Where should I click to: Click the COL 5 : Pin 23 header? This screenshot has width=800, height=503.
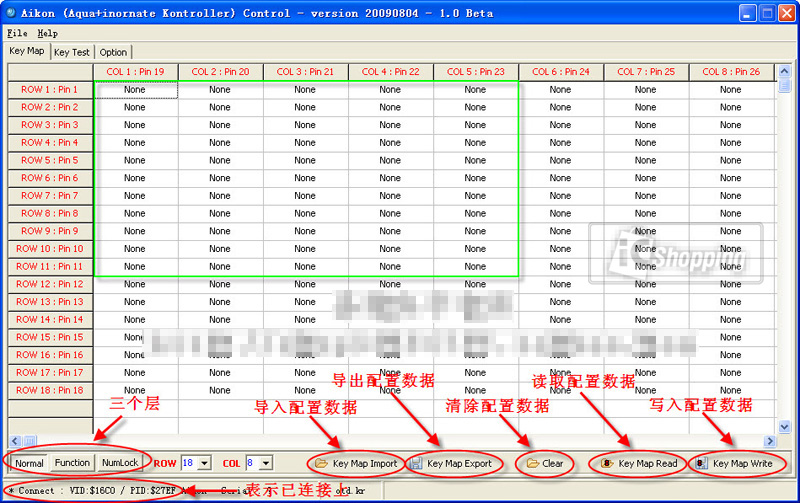[475, 72]
